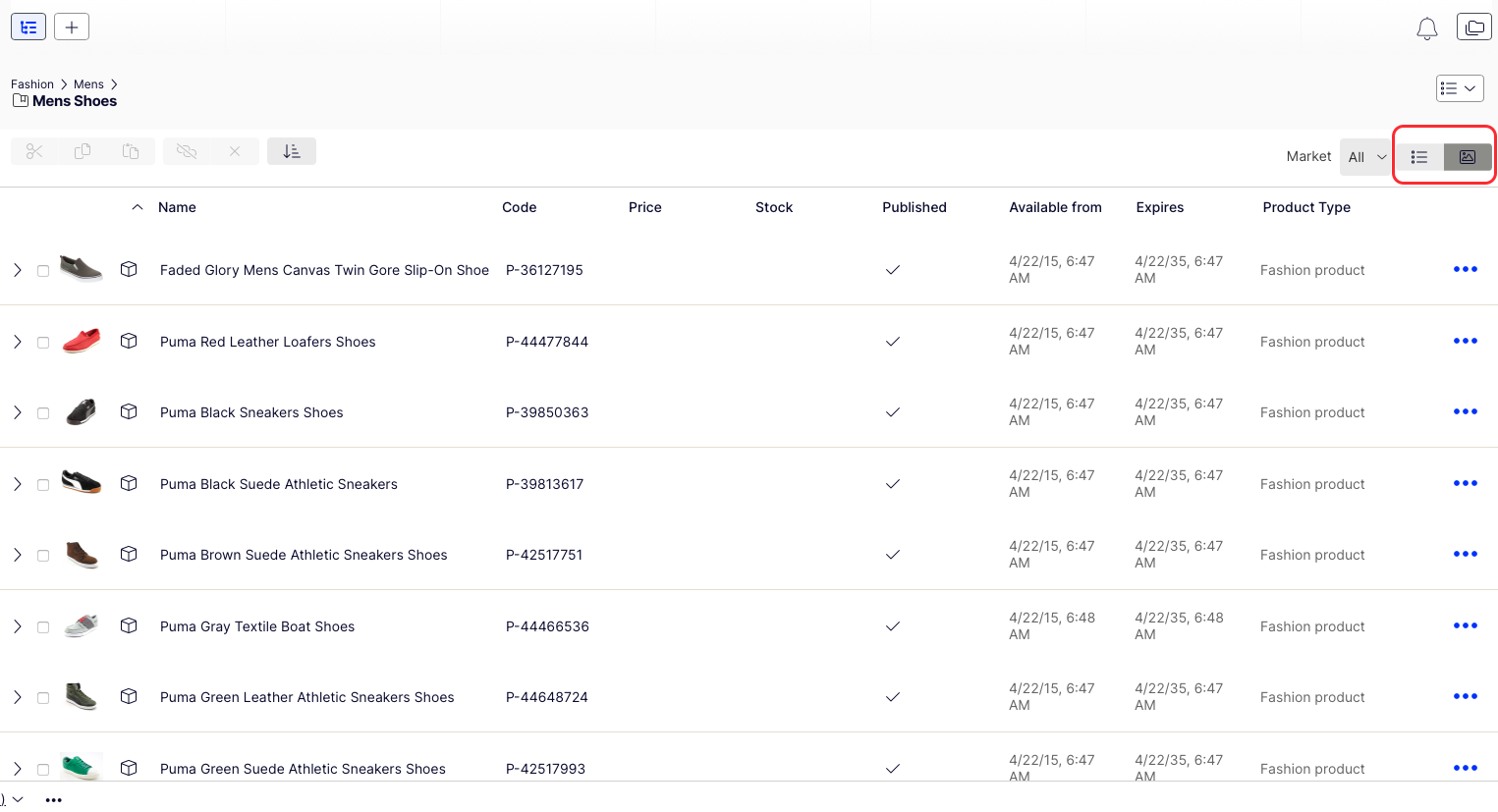The width and height of the screenshot is (1498, 812).
Task: Expand the Puma Brown Suede Athletic row
Action: click(x=17, y=555)
